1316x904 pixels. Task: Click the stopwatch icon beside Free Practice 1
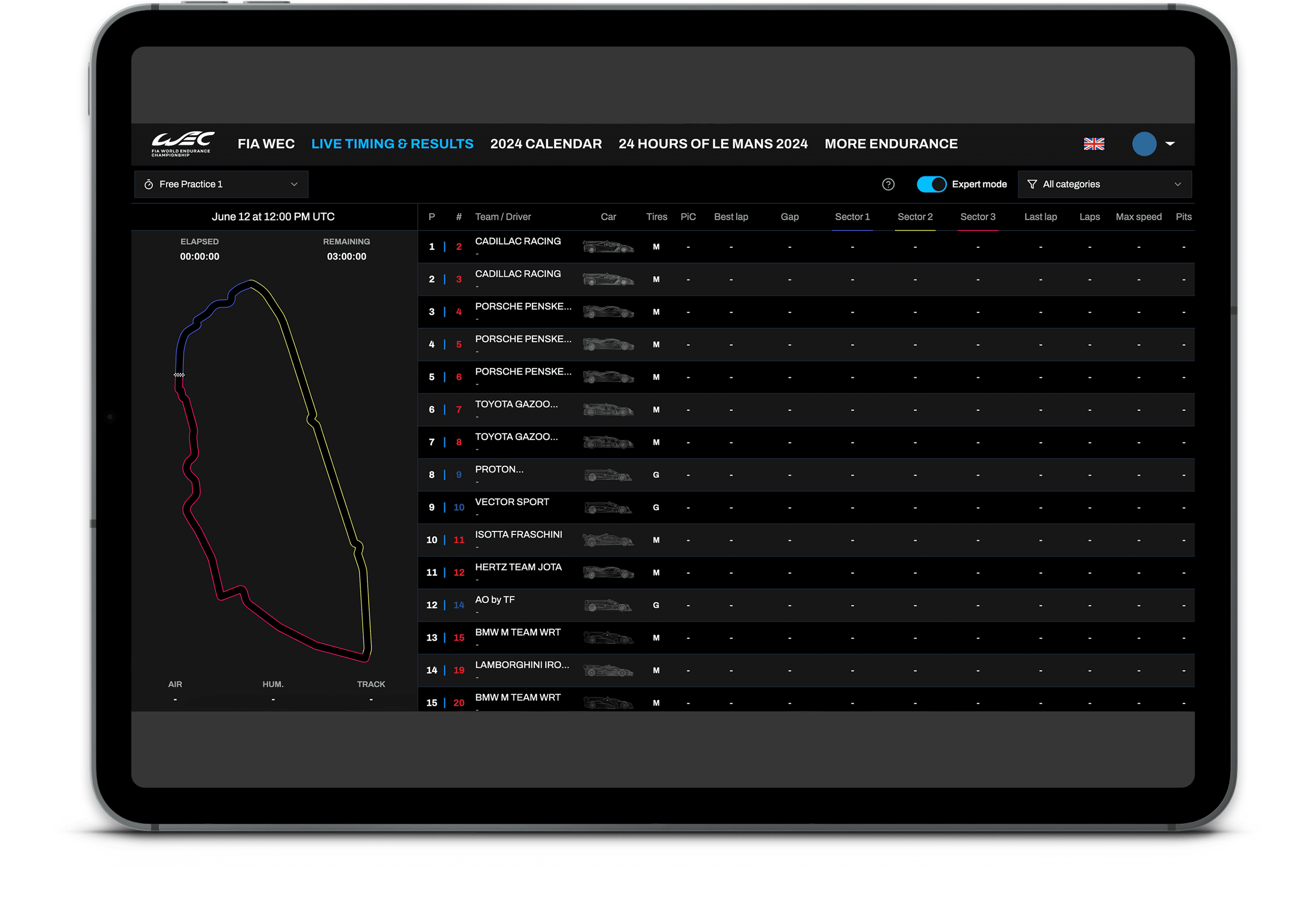click(149, 184)
